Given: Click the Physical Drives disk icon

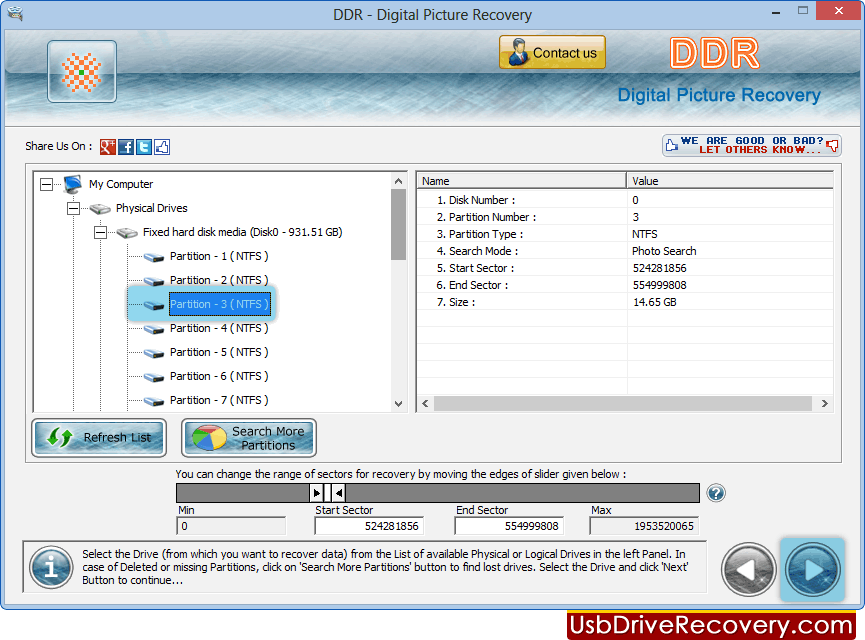Looking at the screenshot, I should pyautogui.click(x=100, y=209).
